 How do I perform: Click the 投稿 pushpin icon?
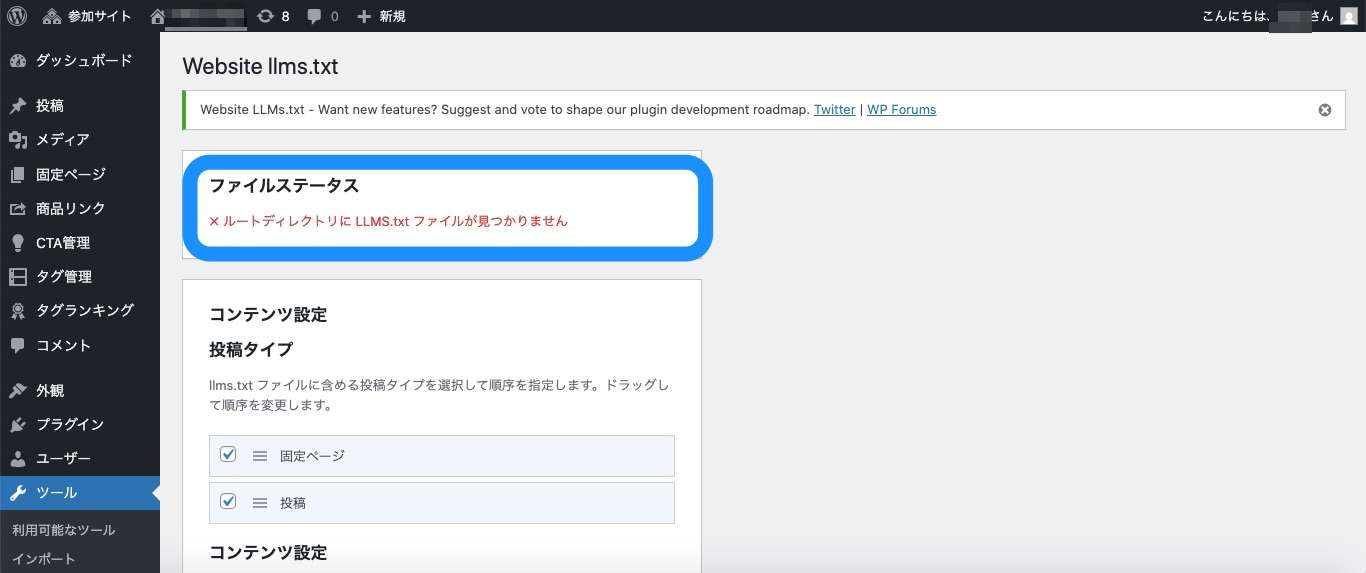click(x=18, y=106)
